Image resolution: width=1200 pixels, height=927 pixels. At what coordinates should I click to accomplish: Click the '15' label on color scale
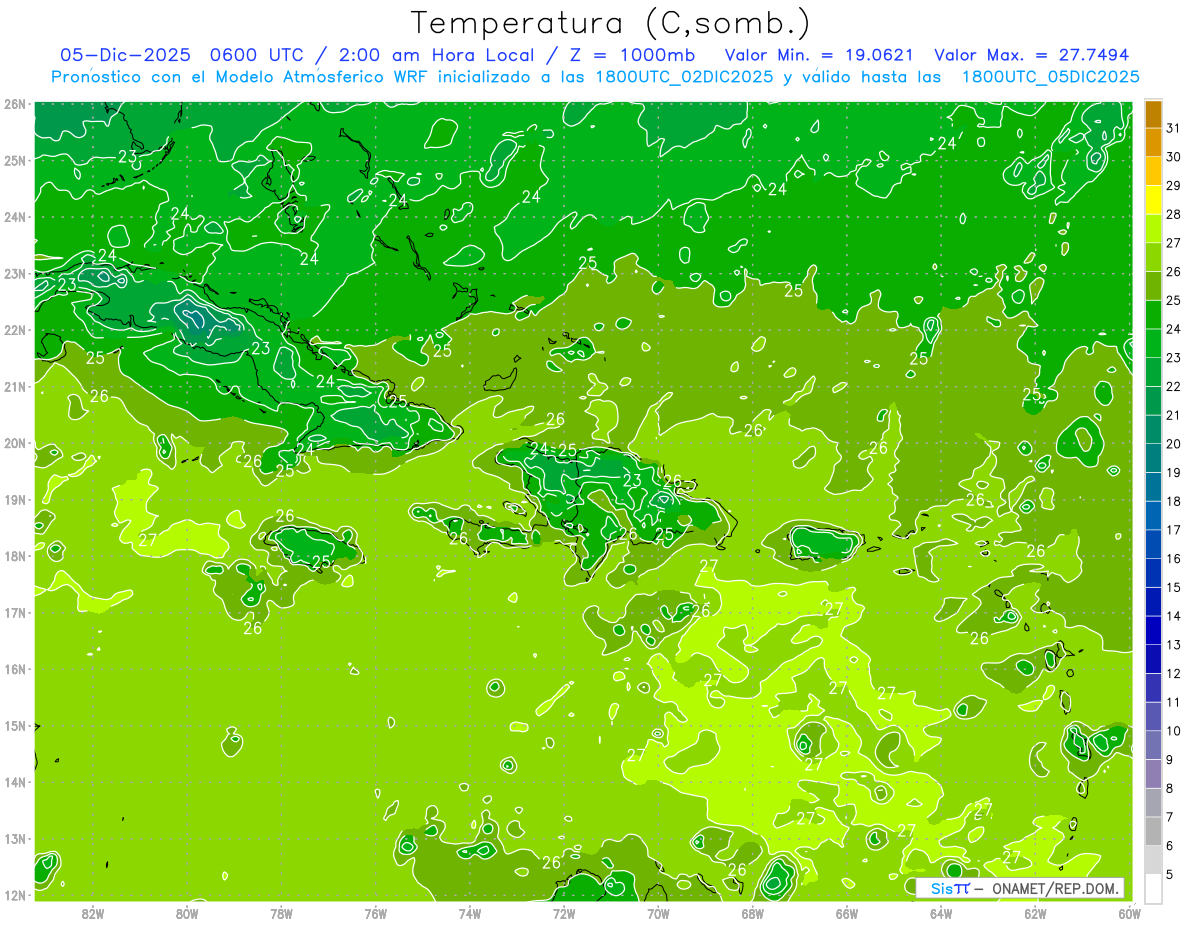coord(1173,588)
